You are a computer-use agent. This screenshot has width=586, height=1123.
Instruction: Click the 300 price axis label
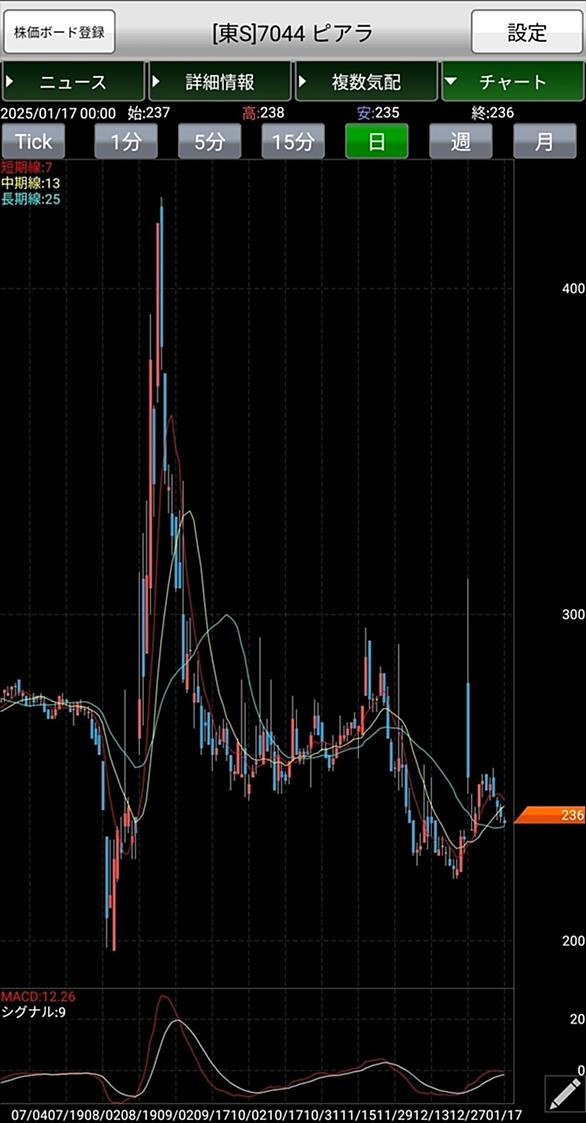click(574, 614)
